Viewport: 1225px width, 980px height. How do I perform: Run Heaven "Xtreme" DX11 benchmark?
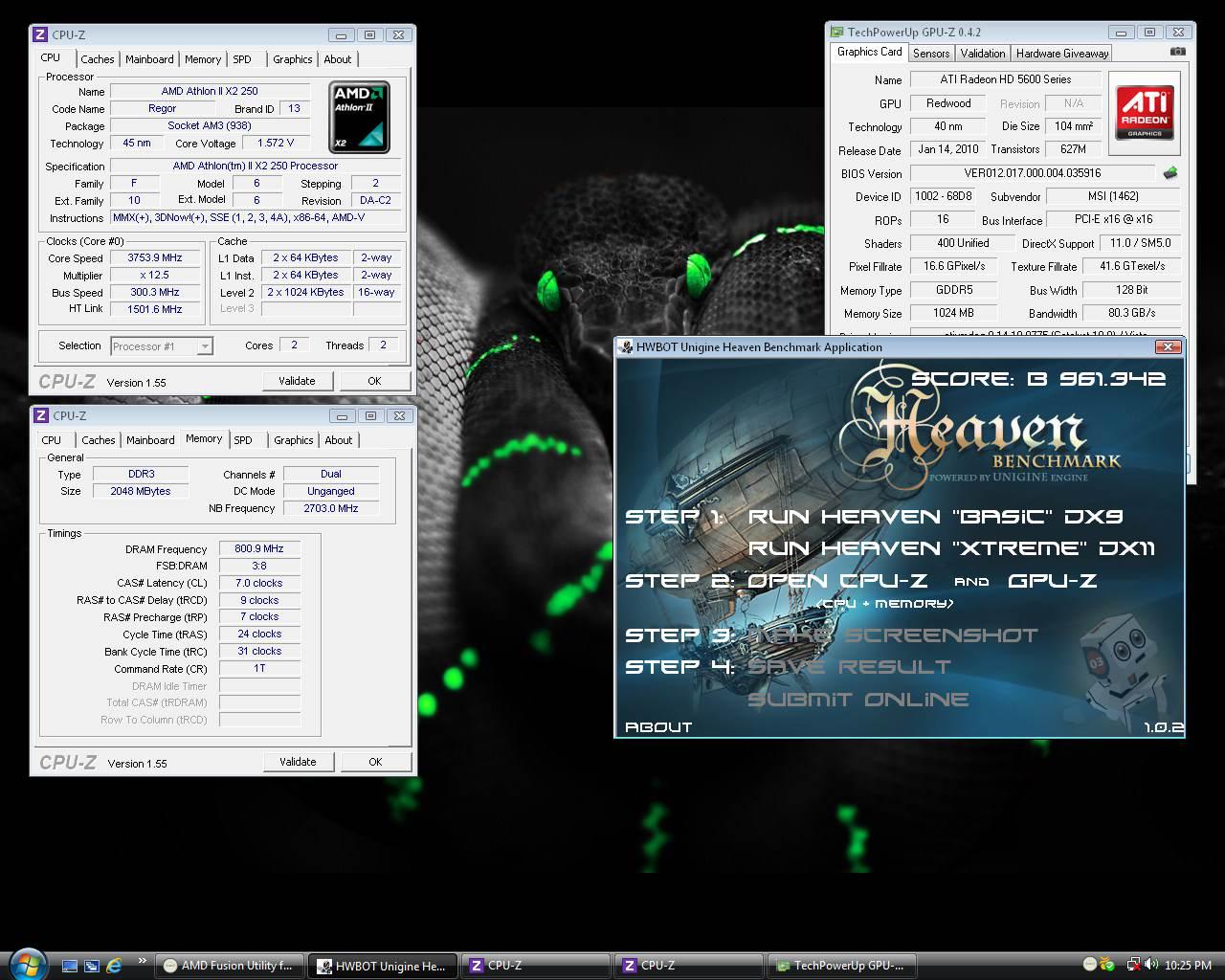[951, 548]
